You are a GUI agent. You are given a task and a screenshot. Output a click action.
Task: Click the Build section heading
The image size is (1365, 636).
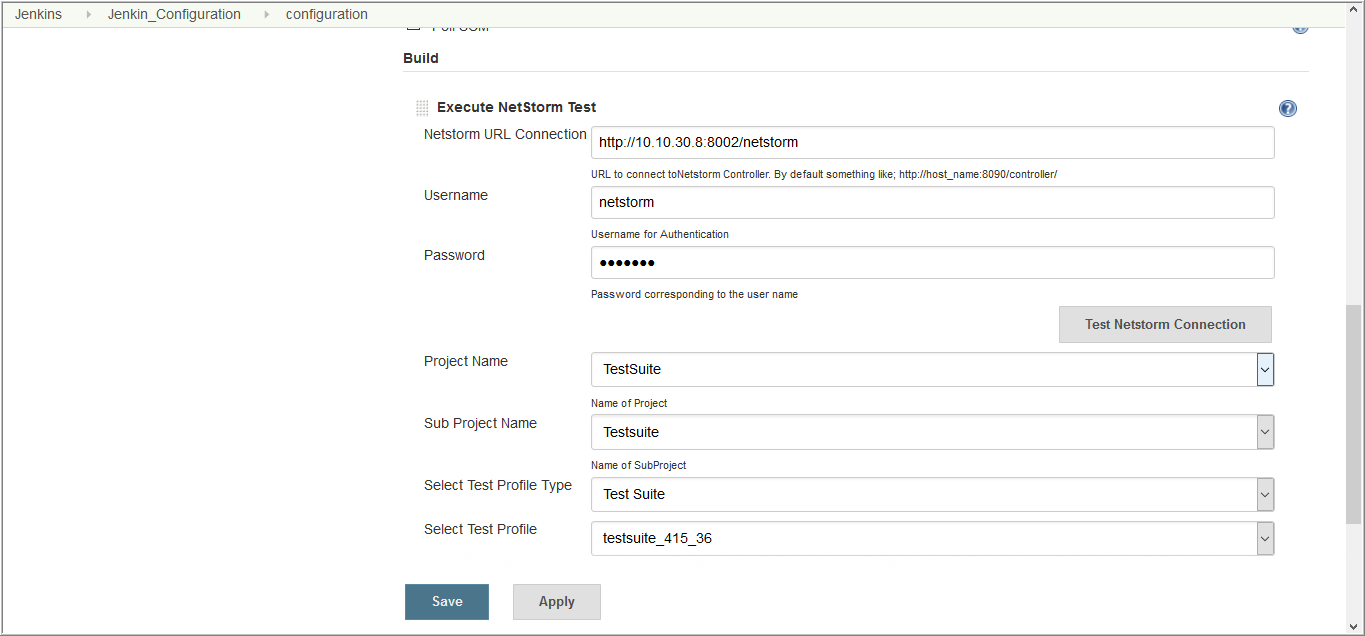(421, 58)
